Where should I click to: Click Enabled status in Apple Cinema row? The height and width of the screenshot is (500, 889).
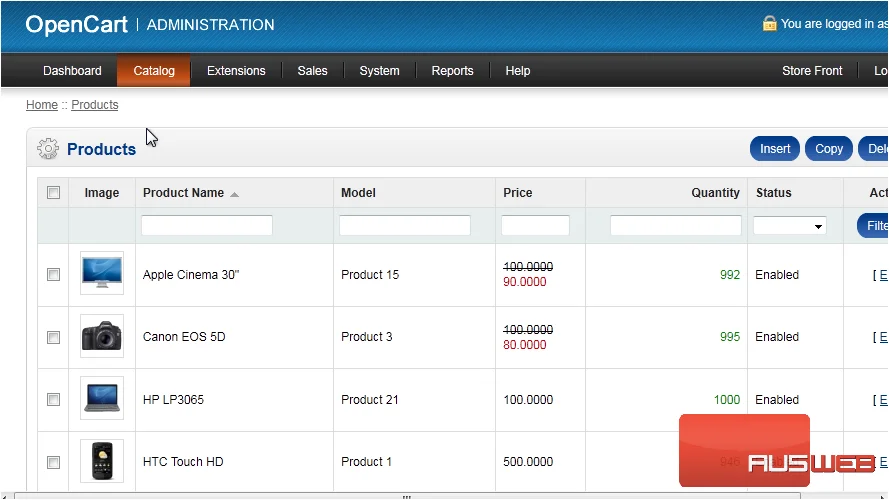[777, 275]
